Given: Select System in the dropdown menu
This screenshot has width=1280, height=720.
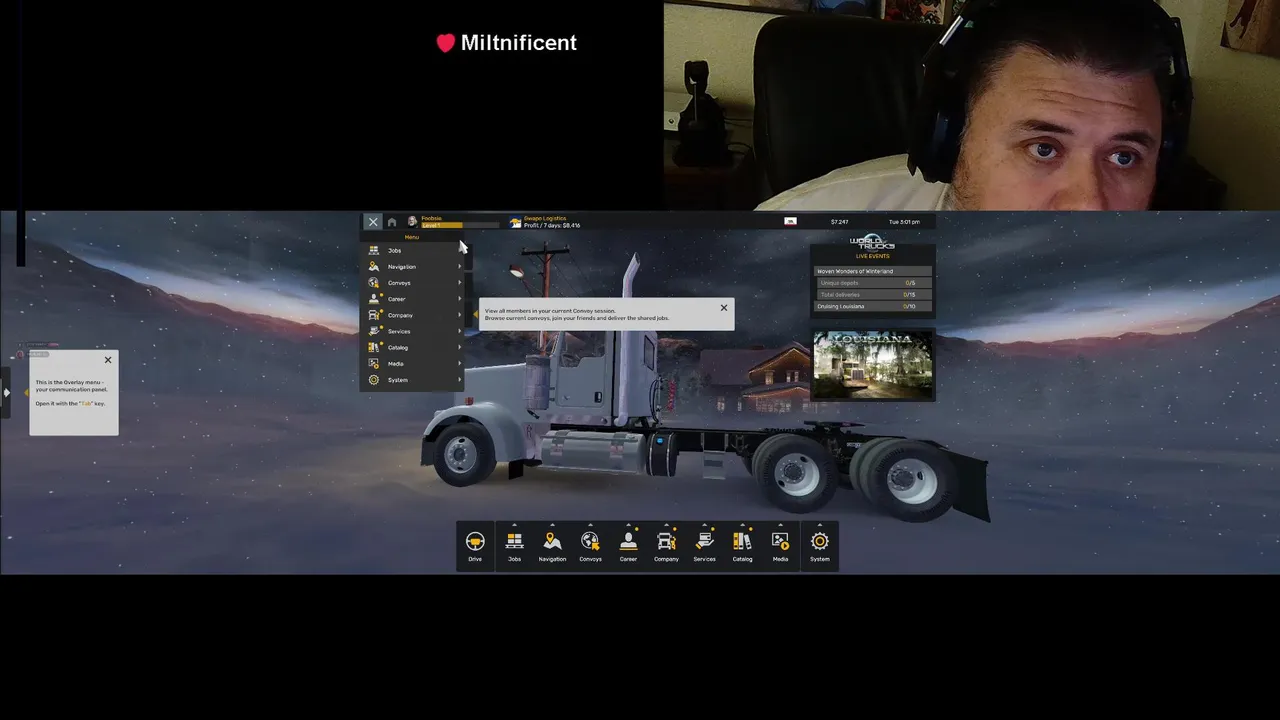Looking at the screenshot, I should (x=413, y=380).
